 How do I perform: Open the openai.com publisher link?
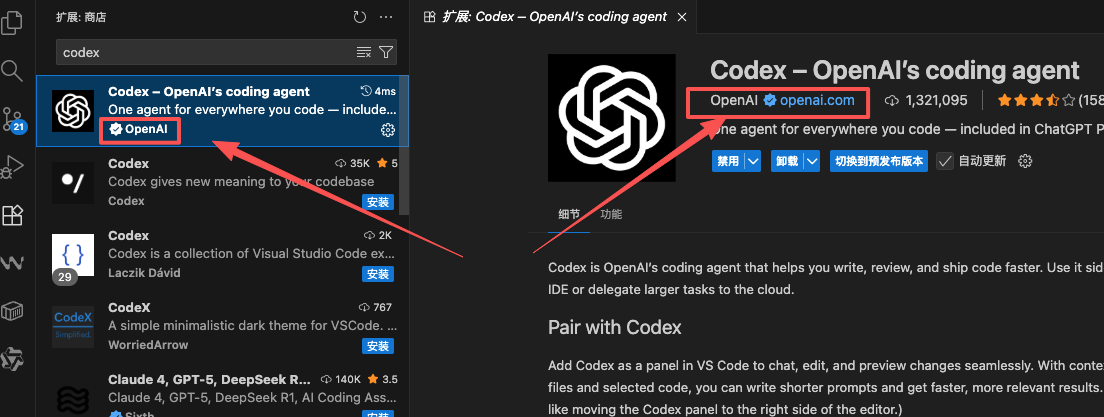pyautogui.click(x=817, y=100)
